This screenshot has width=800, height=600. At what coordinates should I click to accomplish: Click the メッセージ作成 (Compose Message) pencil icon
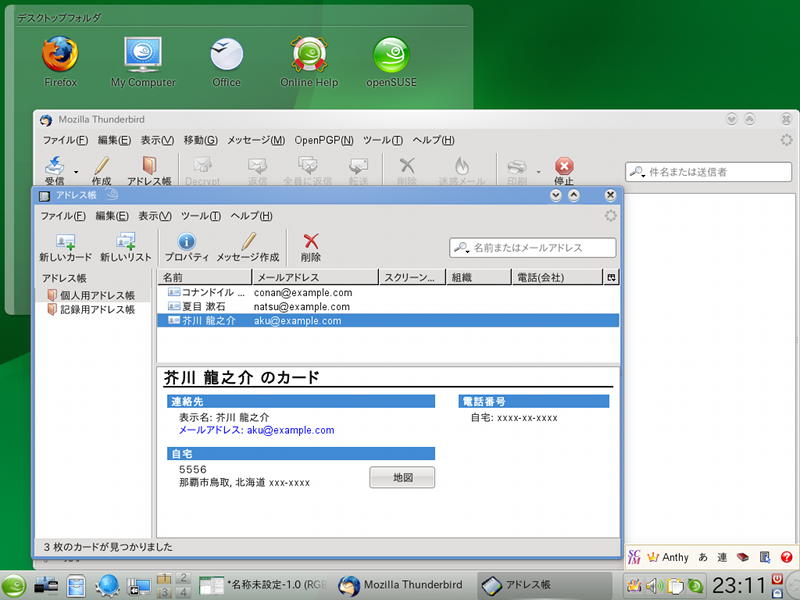248,242
